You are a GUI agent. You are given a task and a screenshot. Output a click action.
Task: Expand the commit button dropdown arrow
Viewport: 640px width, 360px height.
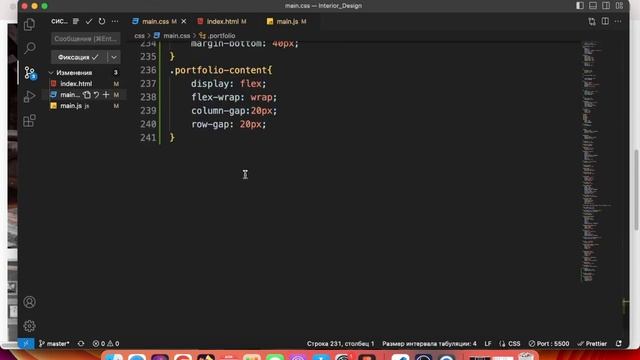[114, 57]
